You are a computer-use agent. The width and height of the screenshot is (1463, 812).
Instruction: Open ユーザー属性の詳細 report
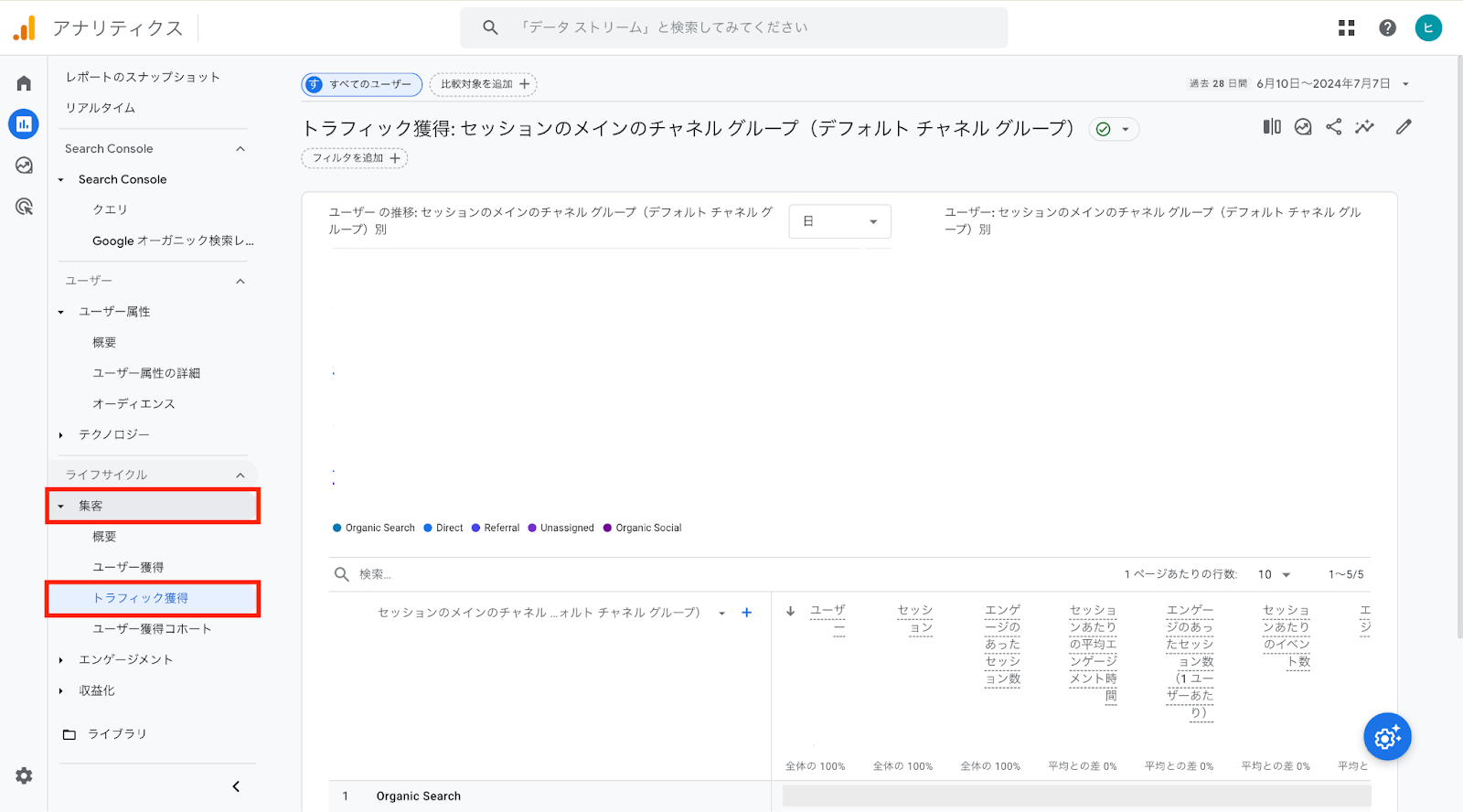click(x=146, y=373)
